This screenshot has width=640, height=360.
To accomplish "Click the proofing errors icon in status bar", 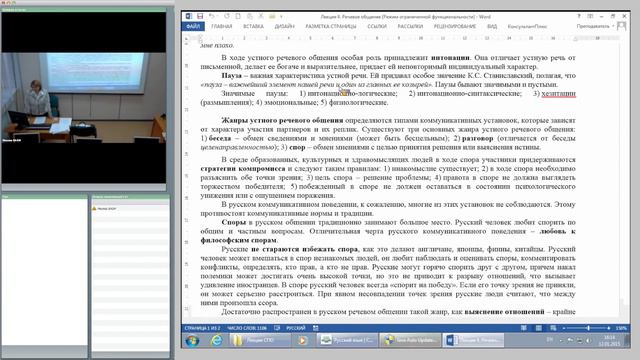I will 277,328.
